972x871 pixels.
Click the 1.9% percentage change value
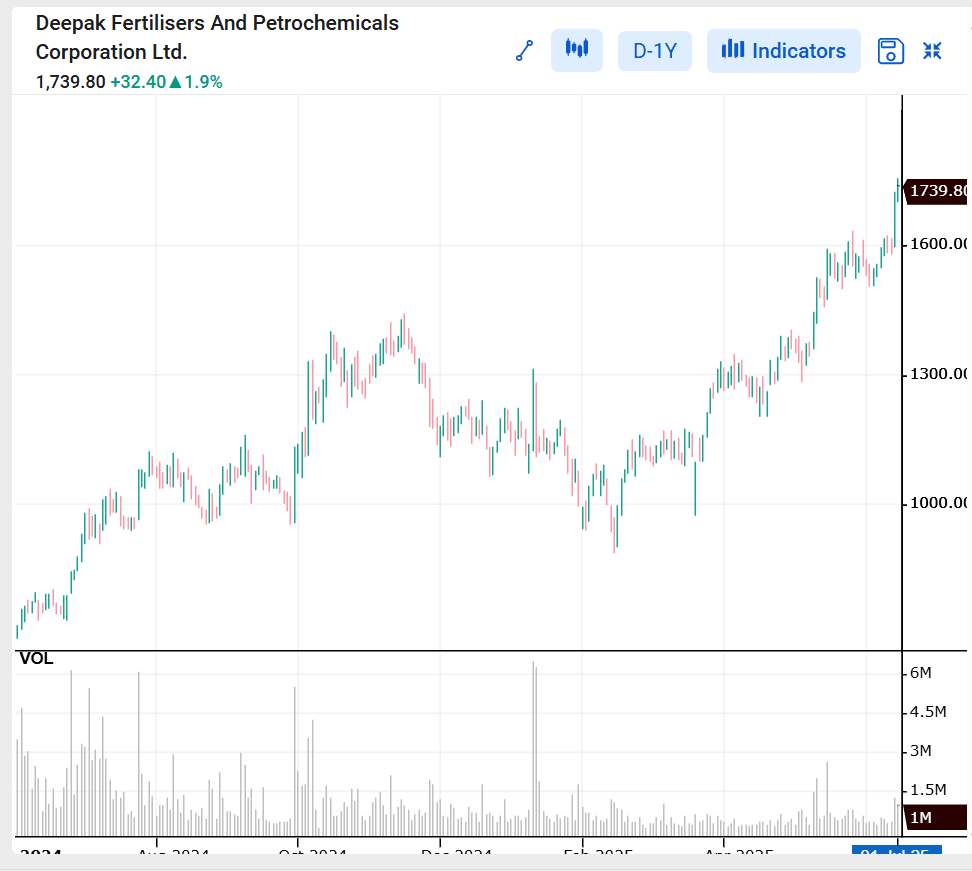click(x=203, y=82)
